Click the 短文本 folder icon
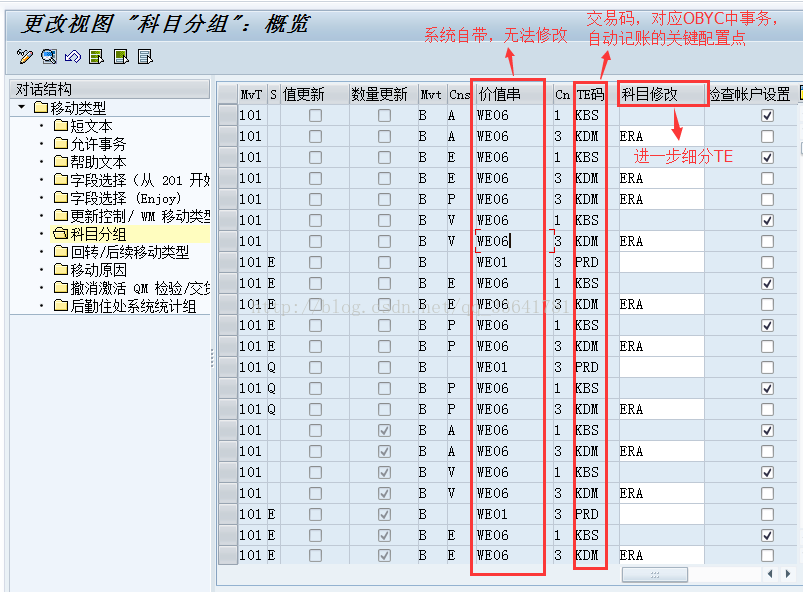This screenshot has height=592, width=803. [61, 125]
